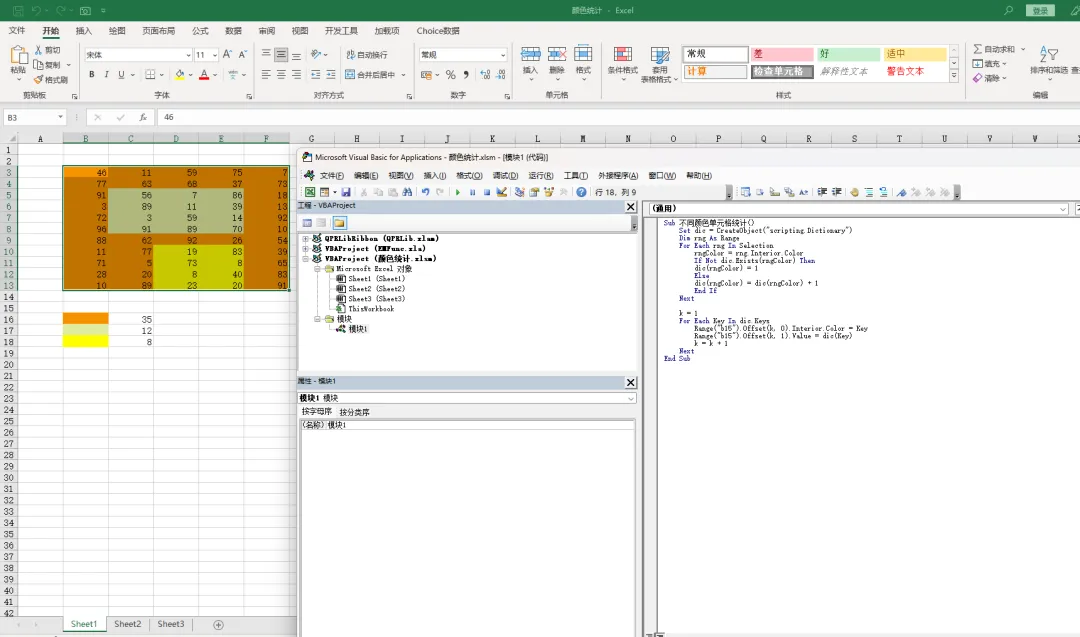Click Comment Block icon in Edit toolbar
This screenshot has height=637, width=1080.
[869, 192]
